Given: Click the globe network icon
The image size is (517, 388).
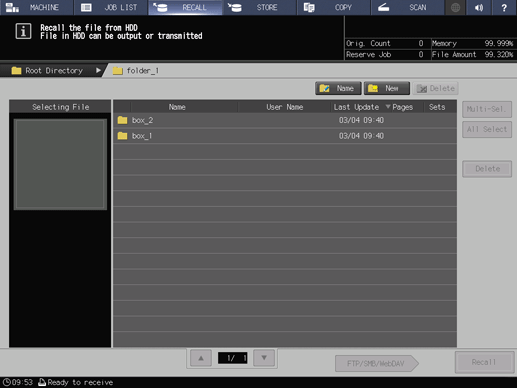Looking at the screenshot, I should (x=455, y=7).
